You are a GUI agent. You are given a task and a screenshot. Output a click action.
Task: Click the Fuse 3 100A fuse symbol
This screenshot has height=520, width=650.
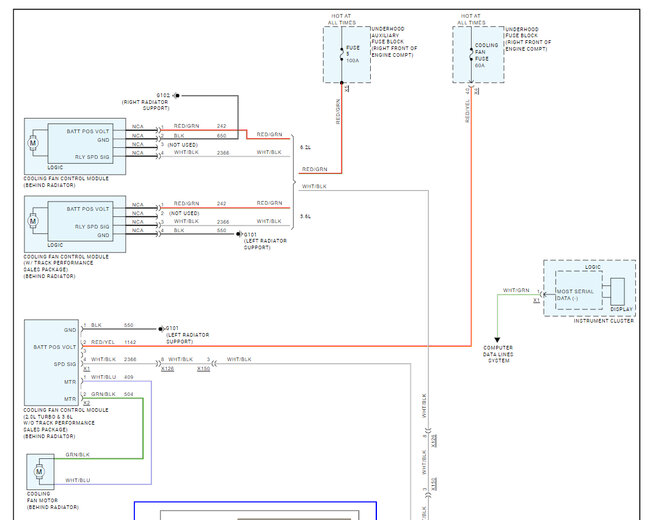click(342, 54)
